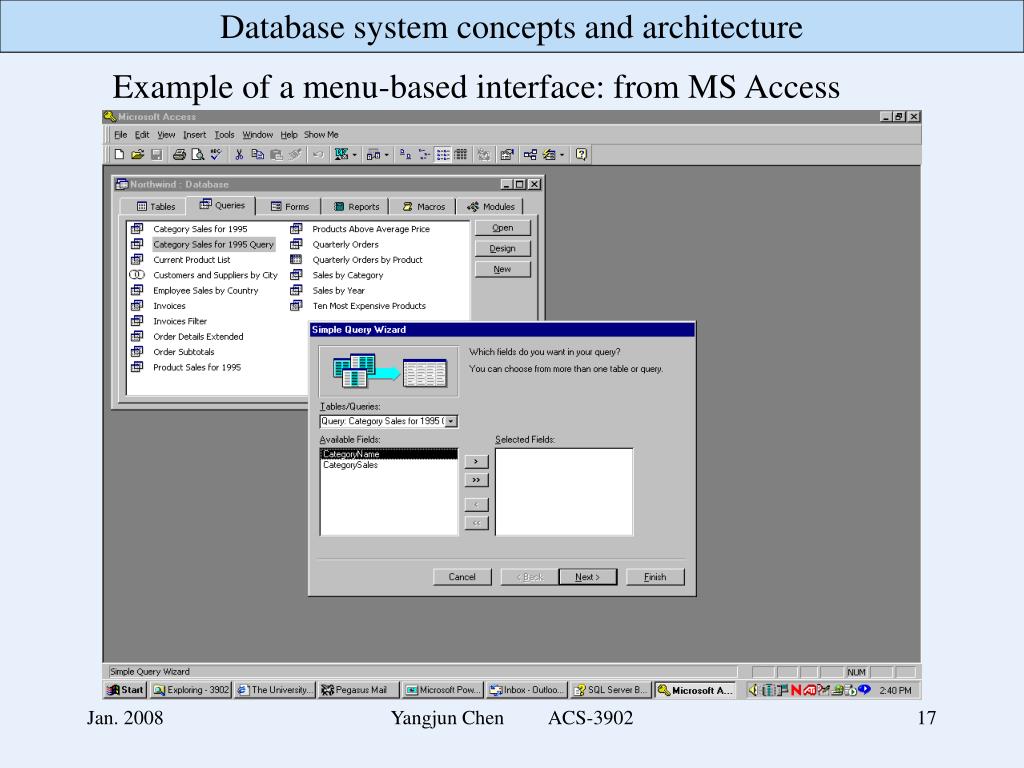
Task: Click the New Database toolbar icon
Action: tap(119, 155)
